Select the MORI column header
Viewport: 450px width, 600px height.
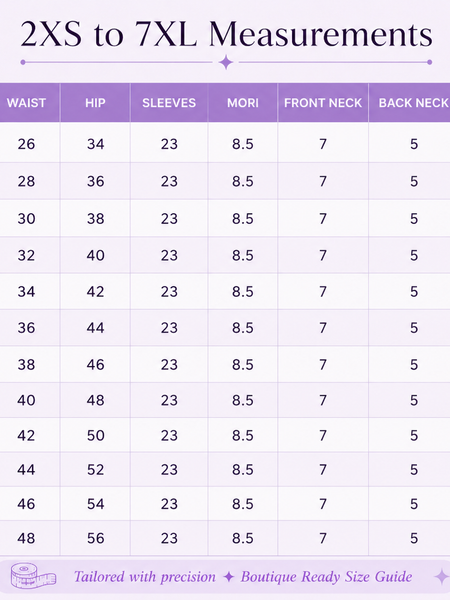(x=243, y=103)
